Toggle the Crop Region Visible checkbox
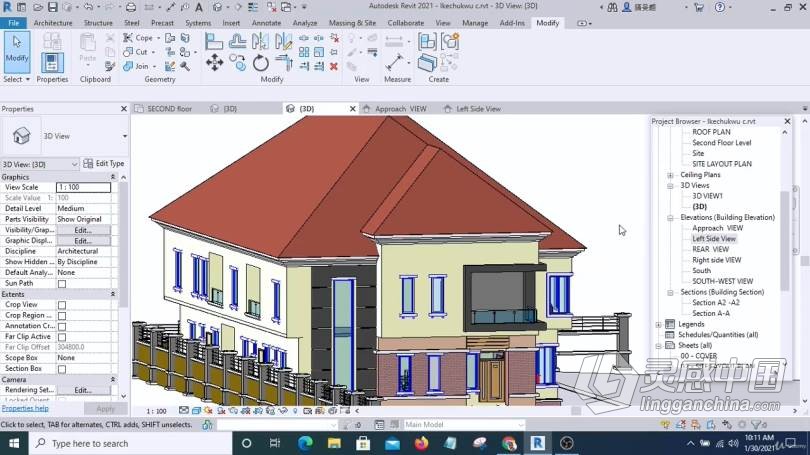810x455 pixels. 62,316
